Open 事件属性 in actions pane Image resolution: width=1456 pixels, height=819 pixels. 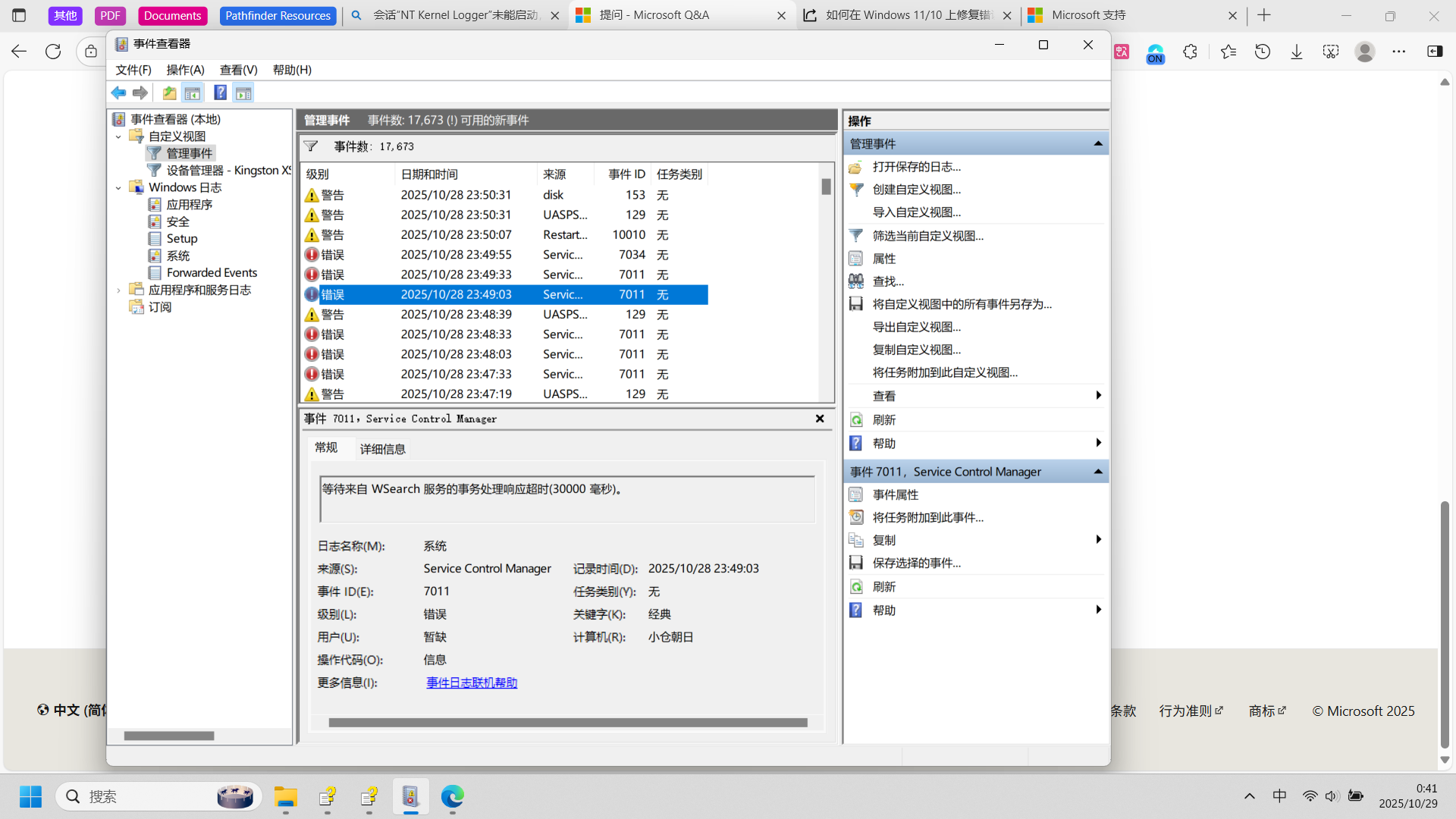point(895,494)
